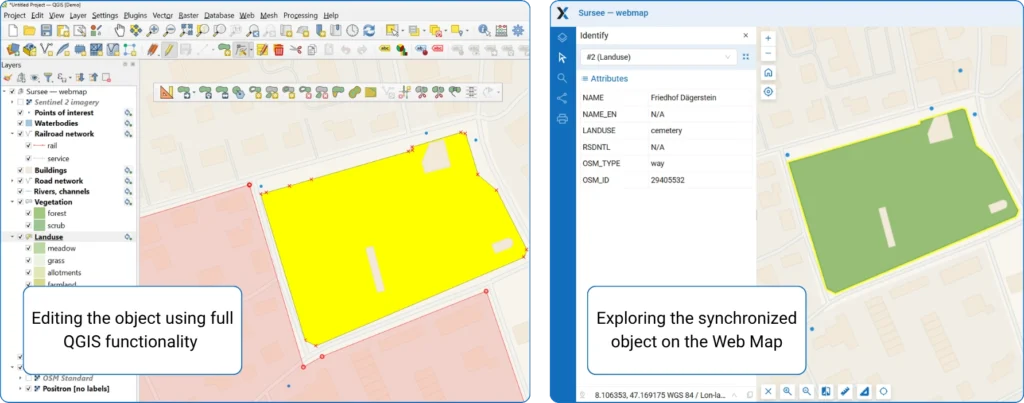Click the web map search icon

pos(562,78)
